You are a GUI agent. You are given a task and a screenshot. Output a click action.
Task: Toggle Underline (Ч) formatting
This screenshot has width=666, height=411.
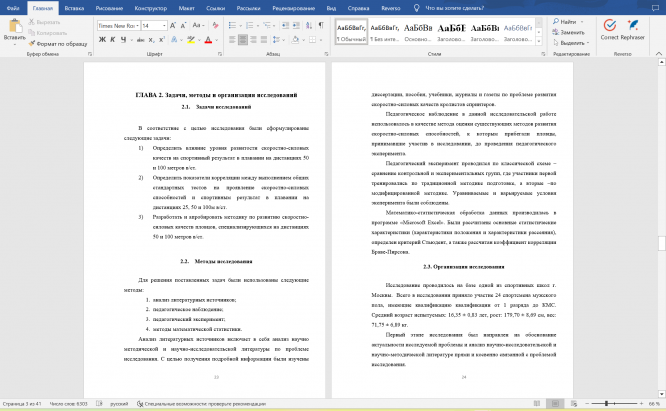(123, 40)
